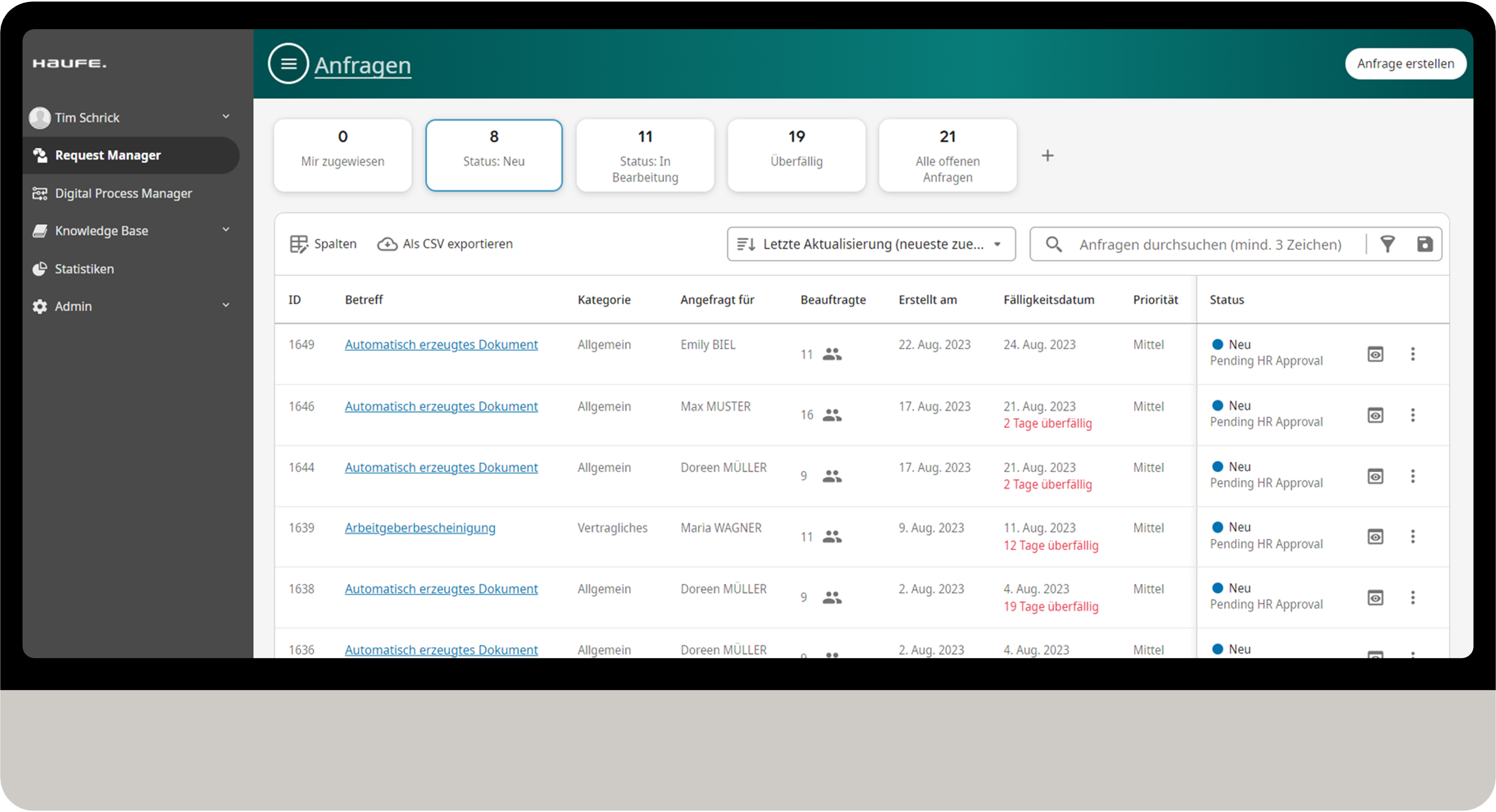Open the three-dot menu for request 1639
Screen dimensions: 1496x812
[x=1412, y=536]
